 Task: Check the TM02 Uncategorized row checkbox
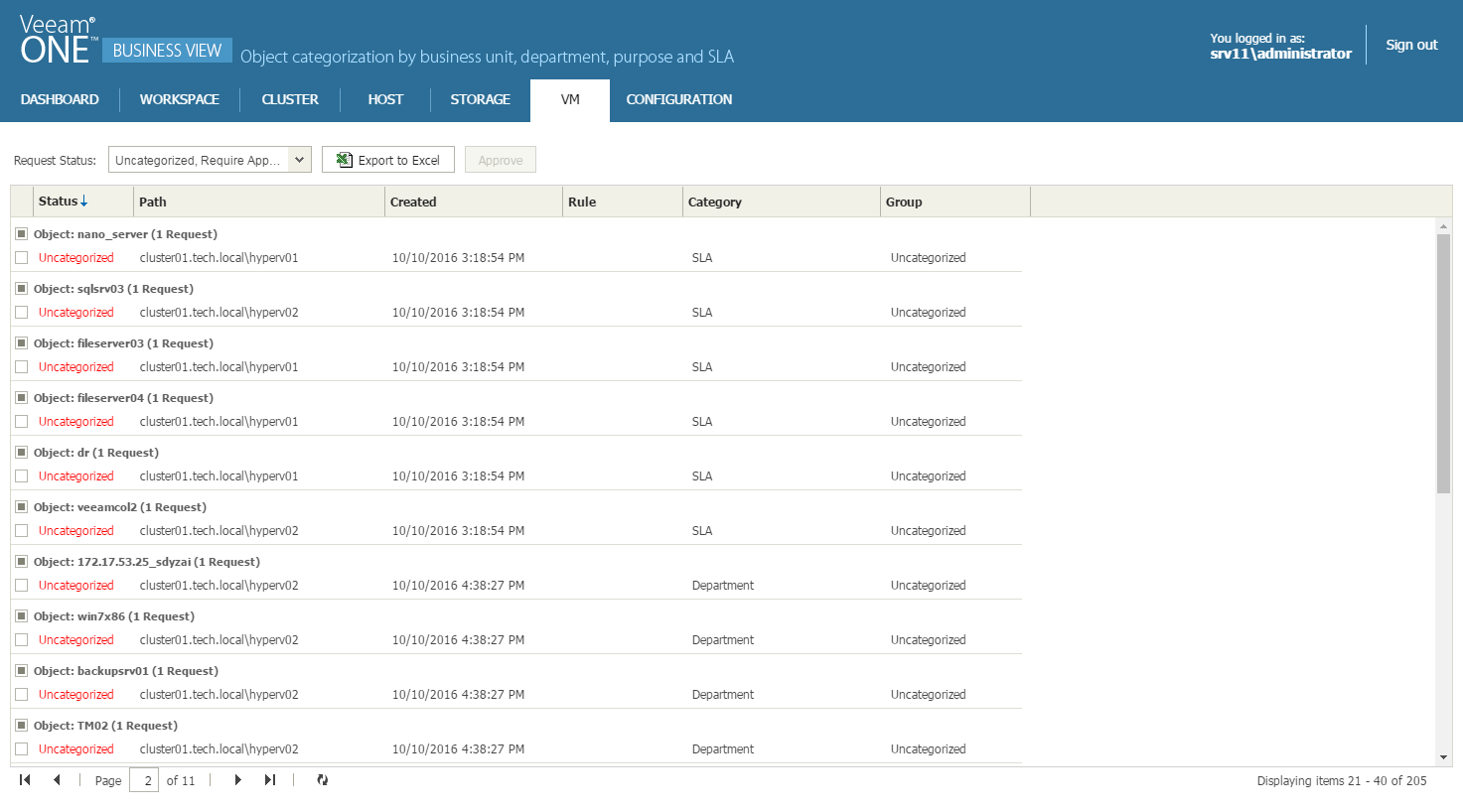click(22, 748)
